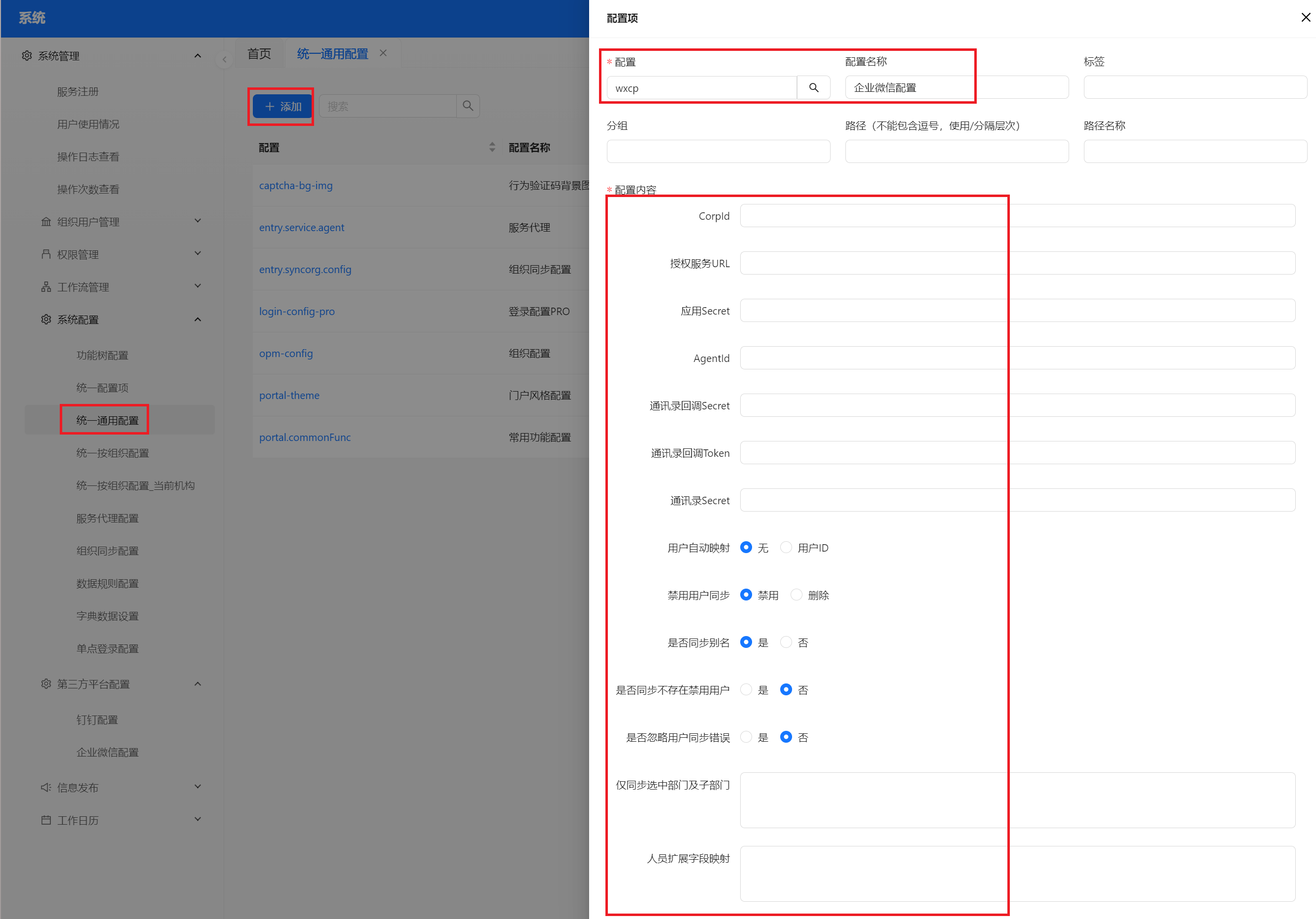Close the 统一通用配置 tab
This screenshot has height=919, width=1316.
coord(383,53)
